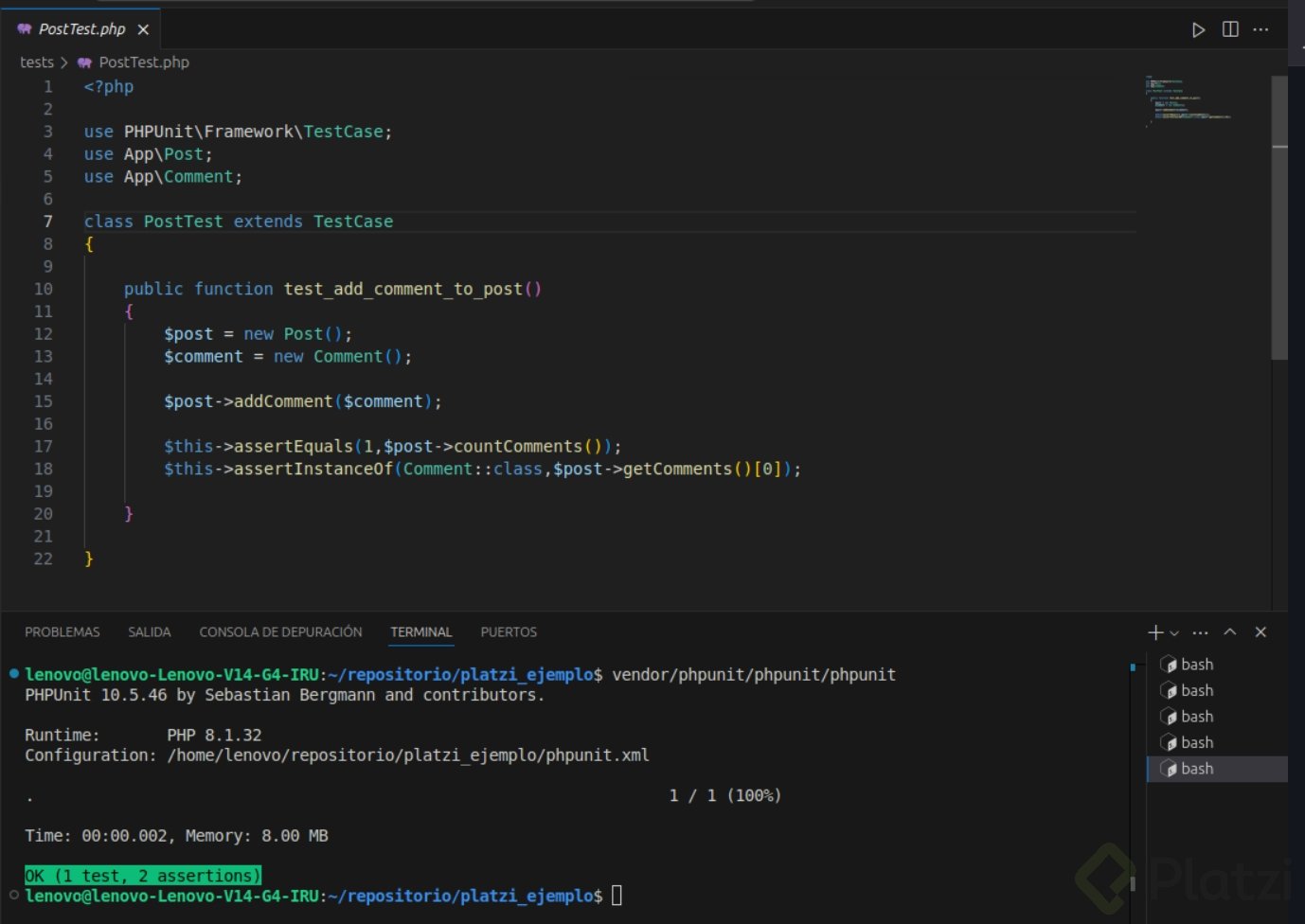
Task: Click the PHP elephant icon in the breadcrumb
Action: pos(84,62)
